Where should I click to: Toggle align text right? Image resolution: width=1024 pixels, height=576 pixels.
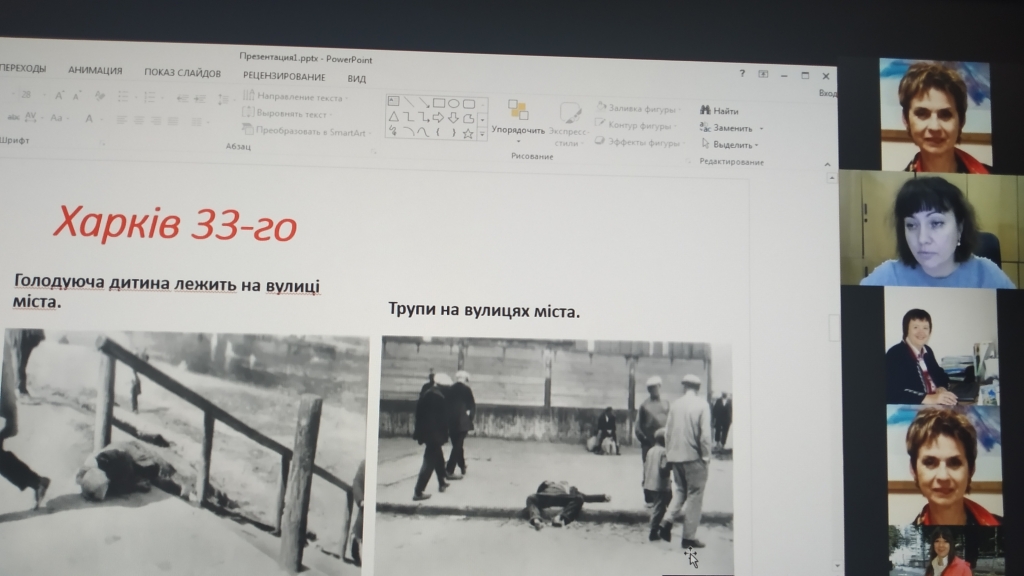pos(156,121)
